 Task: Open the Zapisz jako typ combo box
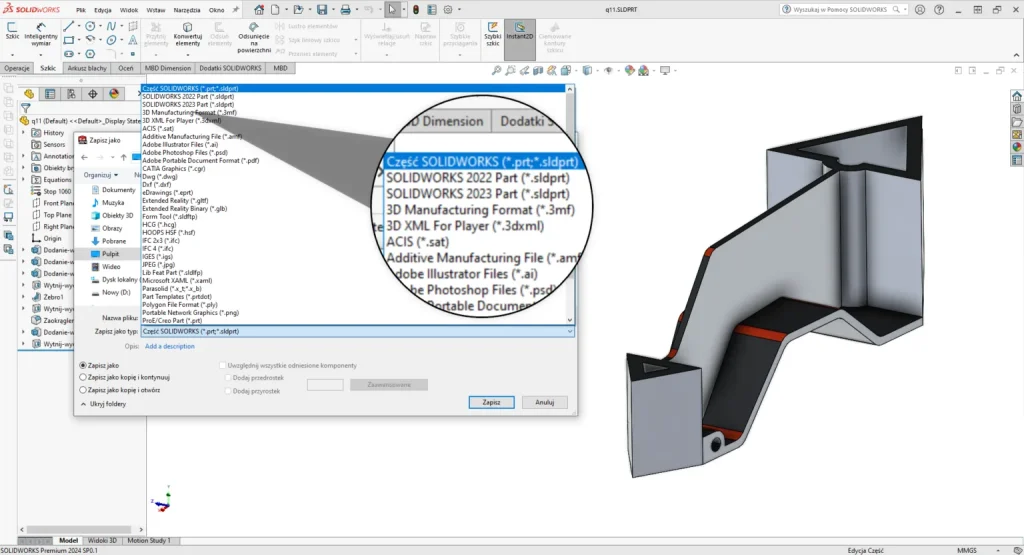[x=358, y=332]
